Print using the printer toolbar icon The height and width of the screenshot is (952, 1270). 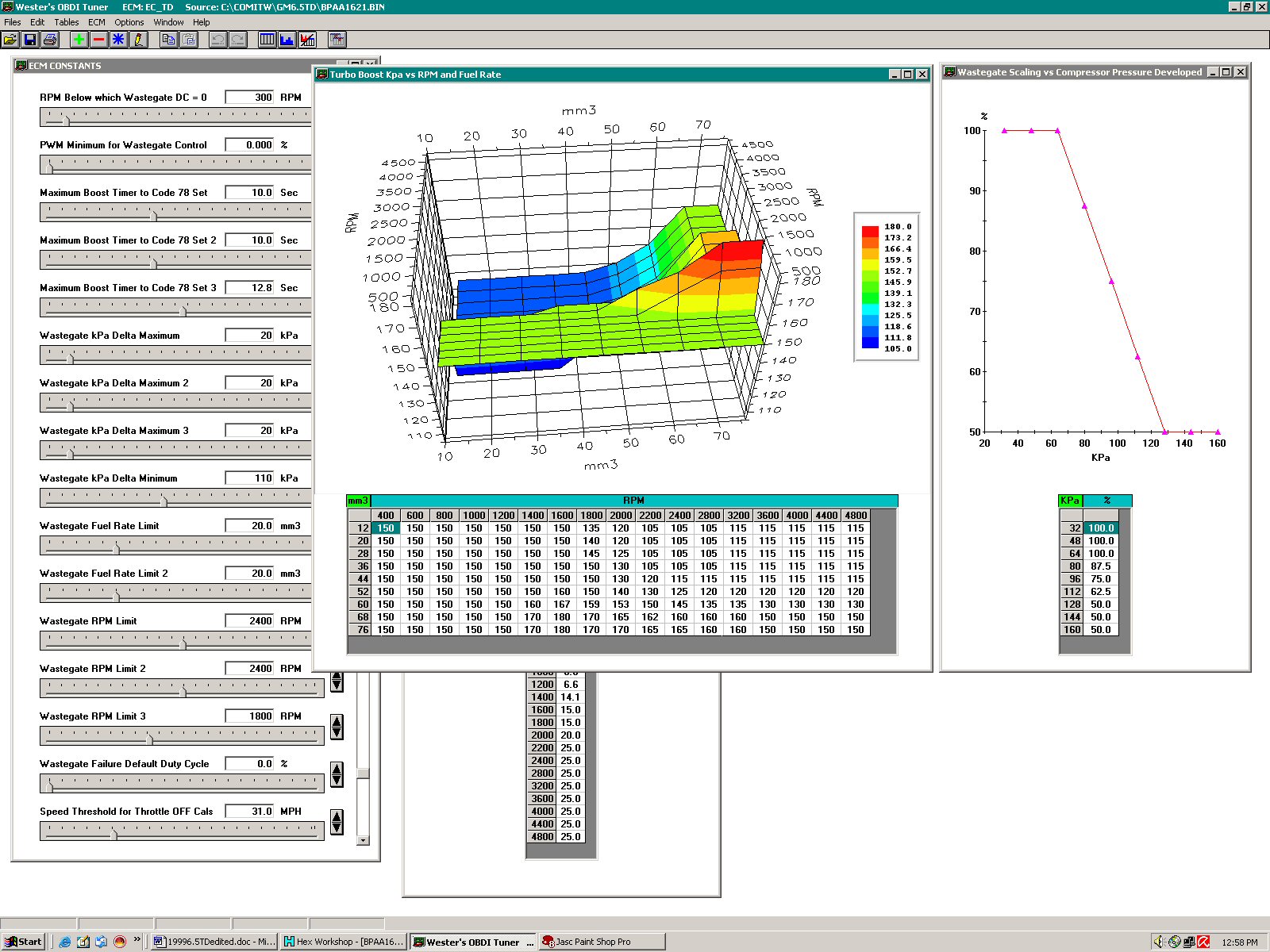pos(50,39)
